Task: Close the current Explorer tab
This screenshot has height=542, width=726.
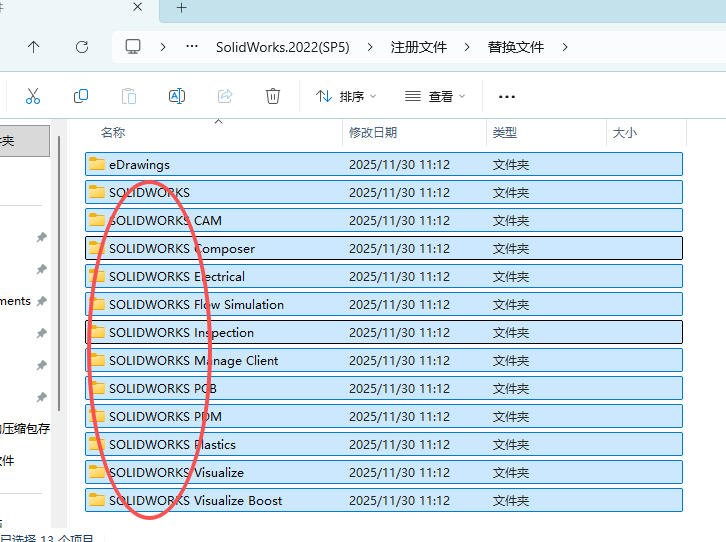Action: pos(138,7)
